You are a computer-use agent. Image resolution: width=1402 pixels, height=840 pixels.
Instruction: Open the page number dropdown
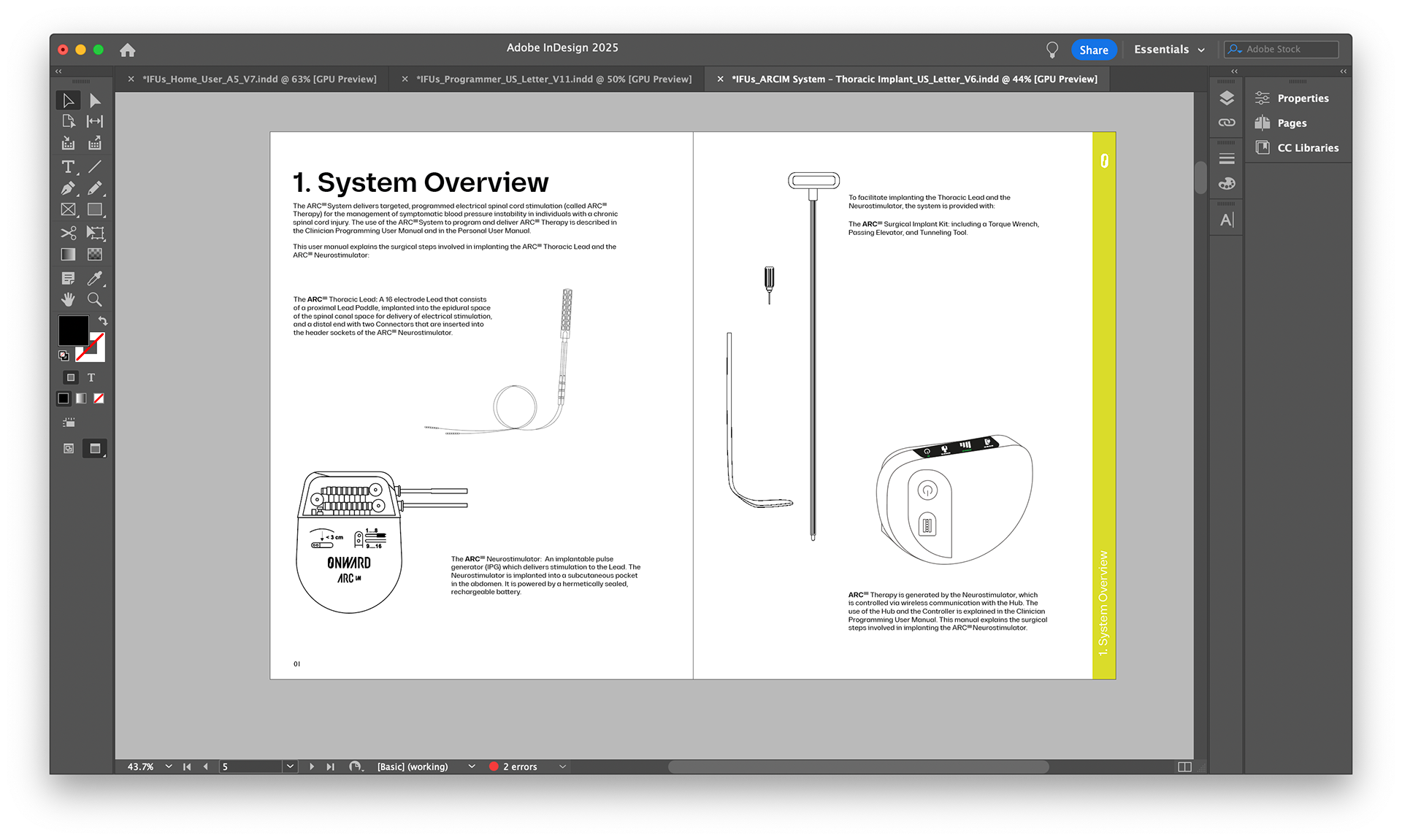click(x=290, y=766)
